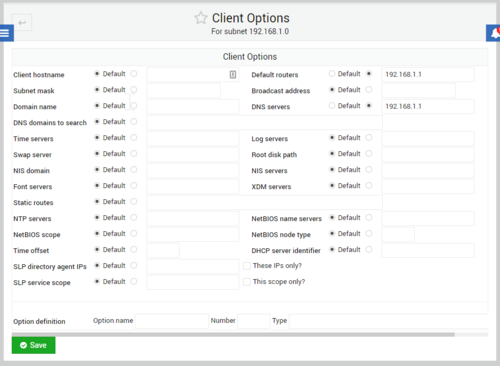Image resolution: width=500 pixels, height=366 pixels.
Task: Click the Static routes input field
Action: pyautogui.click(x=264, y=202)
